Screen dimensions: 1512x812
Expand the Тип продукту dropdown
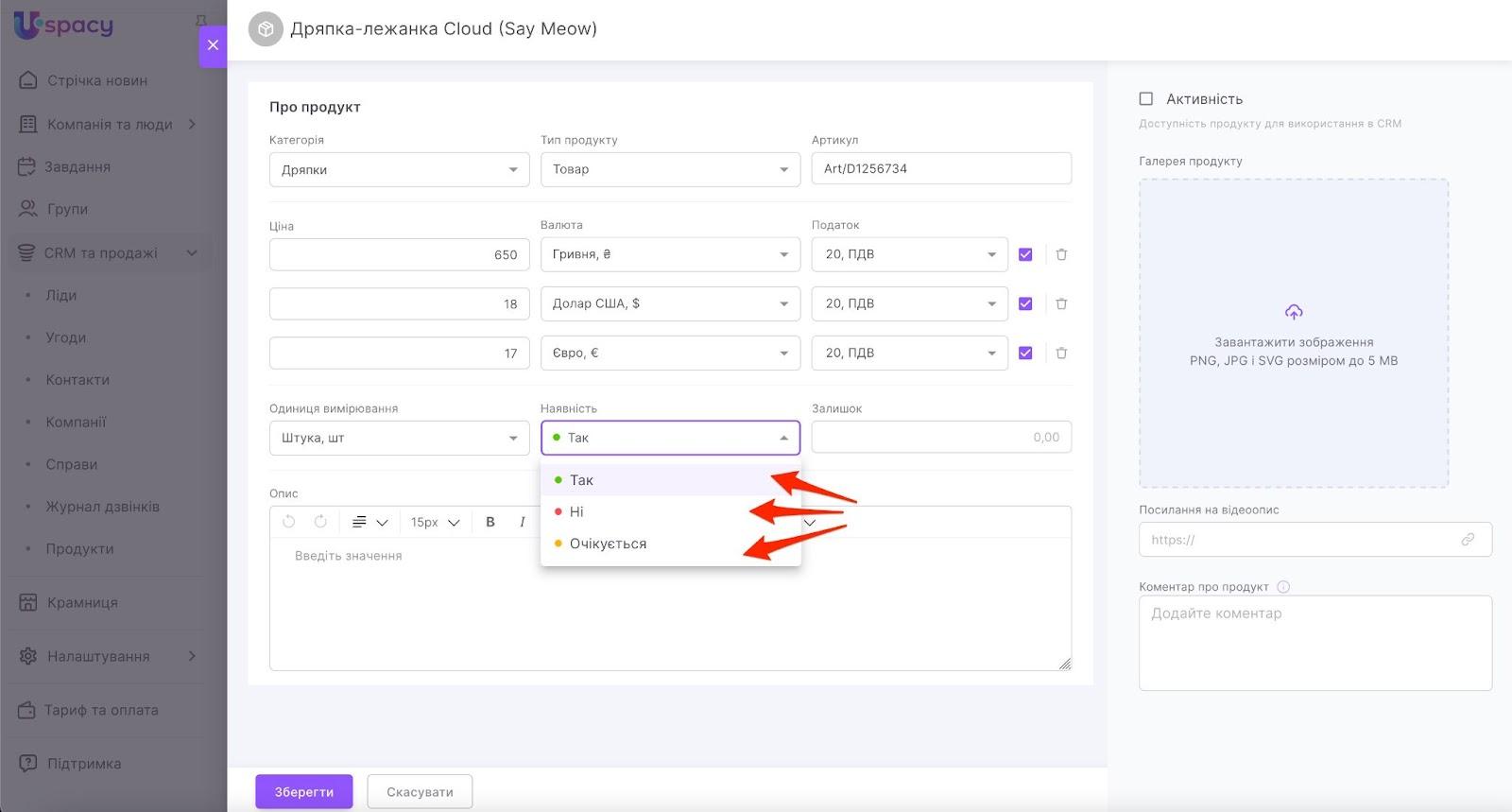coord(670,170)
